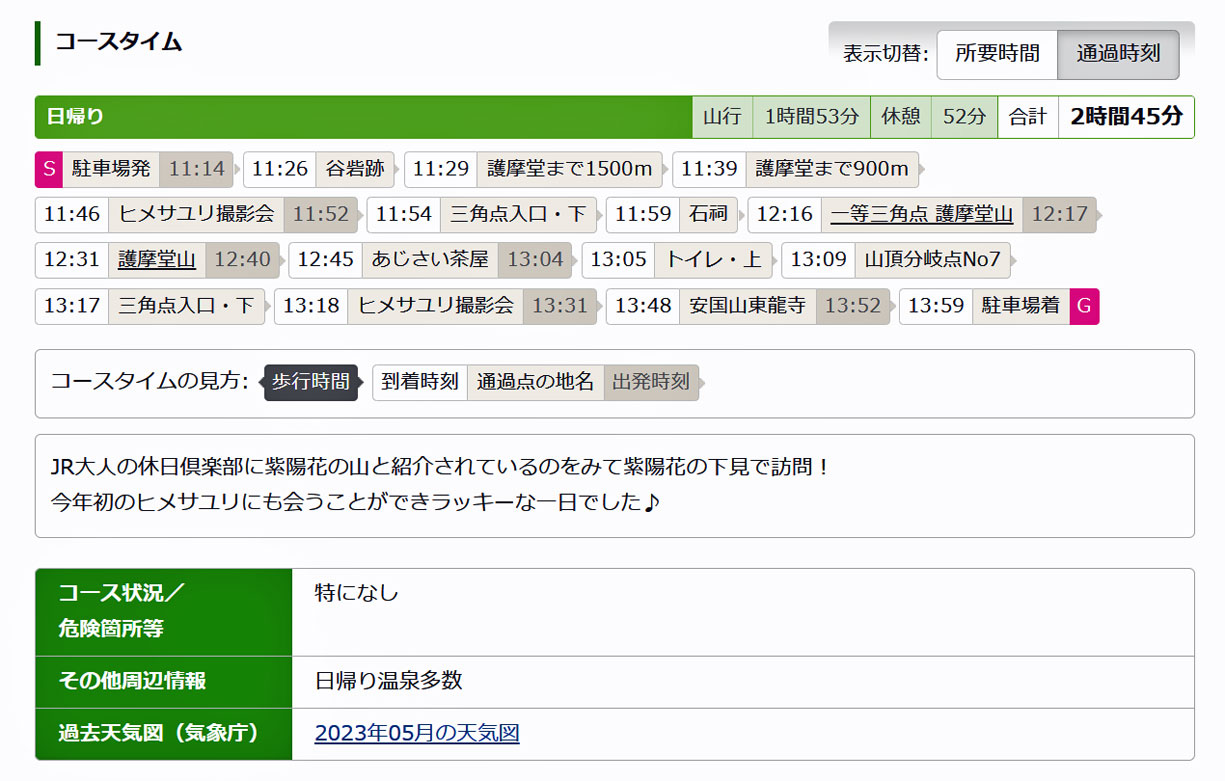Select the 石祠 waypoint
1225x781 pixels.
click(x=708, y=215)
